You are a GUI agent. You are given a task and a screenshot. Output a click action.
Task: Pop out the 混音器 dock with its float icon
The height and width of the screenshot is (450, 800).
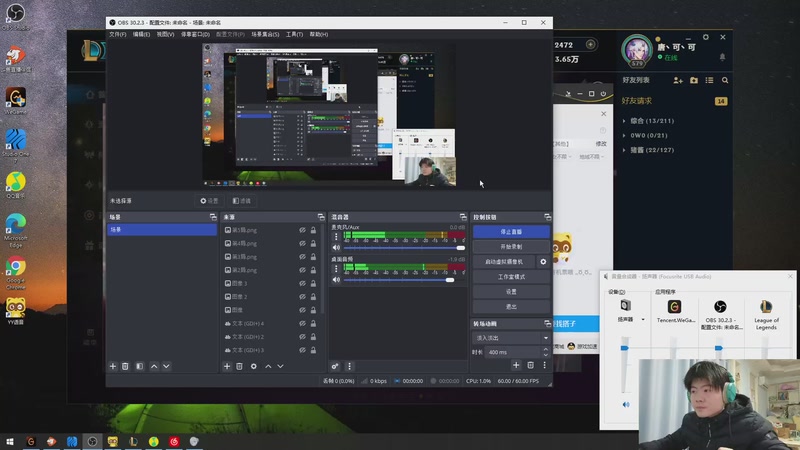click(x=463, y=217)
